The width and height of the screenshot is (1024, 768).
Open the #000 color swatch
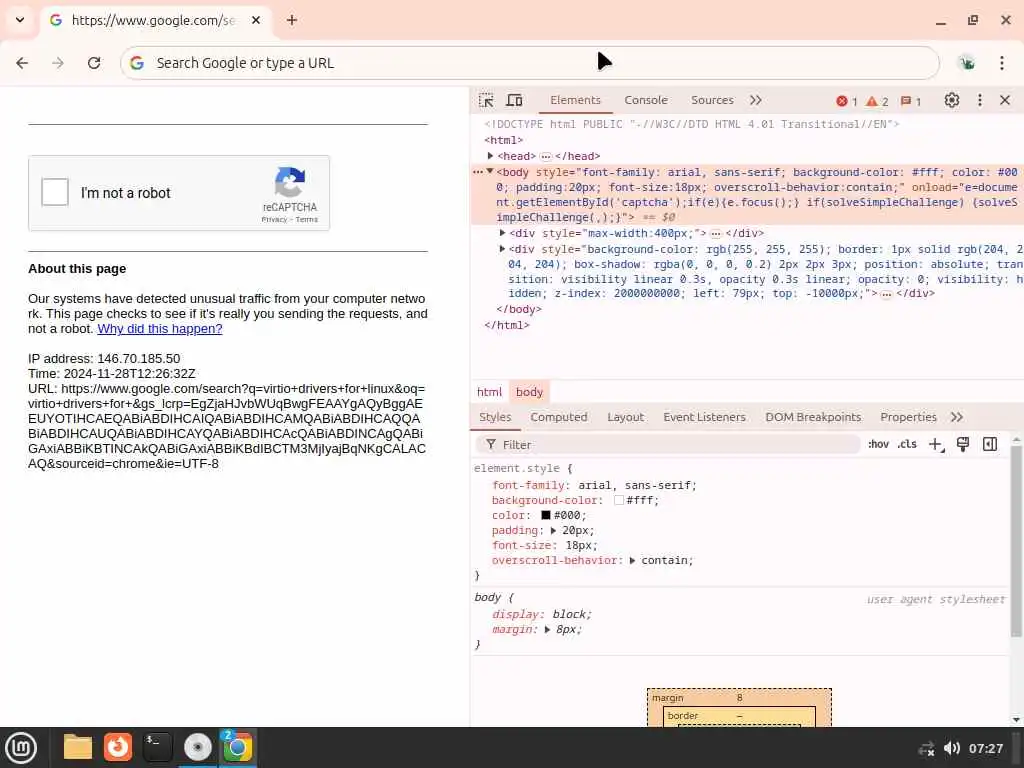click(x=546, y=515)
